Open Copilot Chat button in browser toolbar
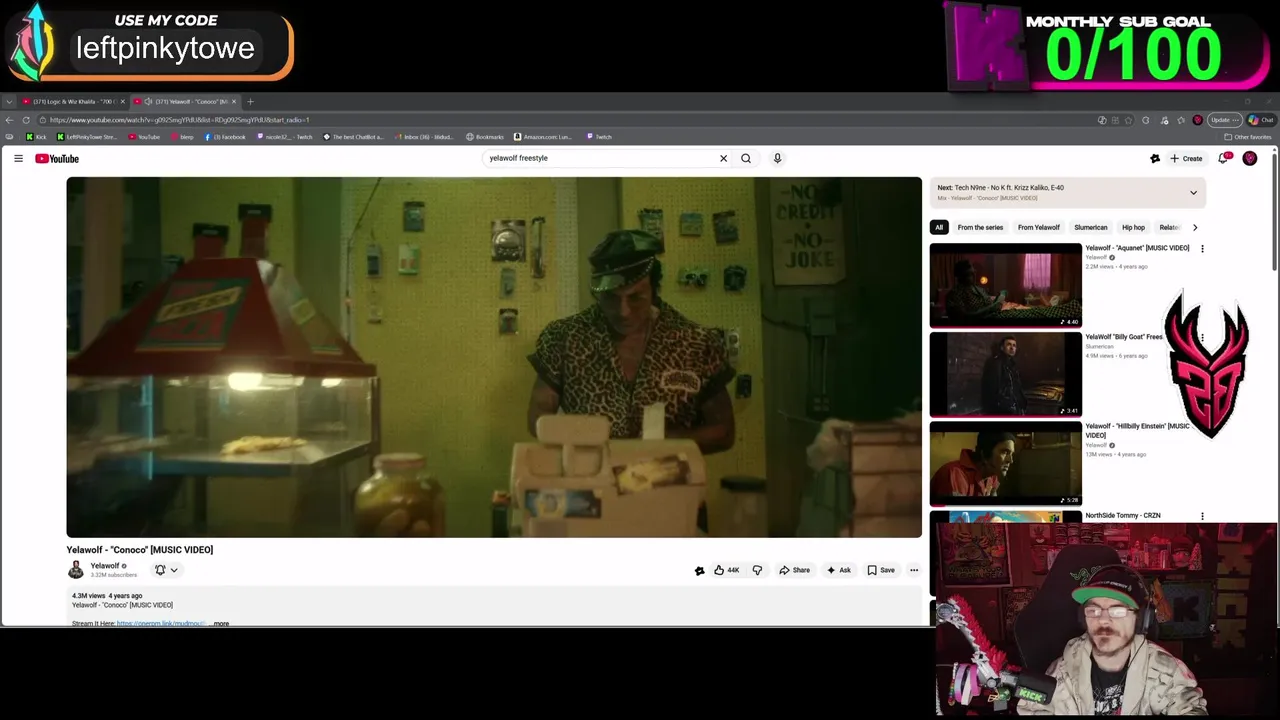This screenshot has width=1280, height=720. [x=1260, y=120]
